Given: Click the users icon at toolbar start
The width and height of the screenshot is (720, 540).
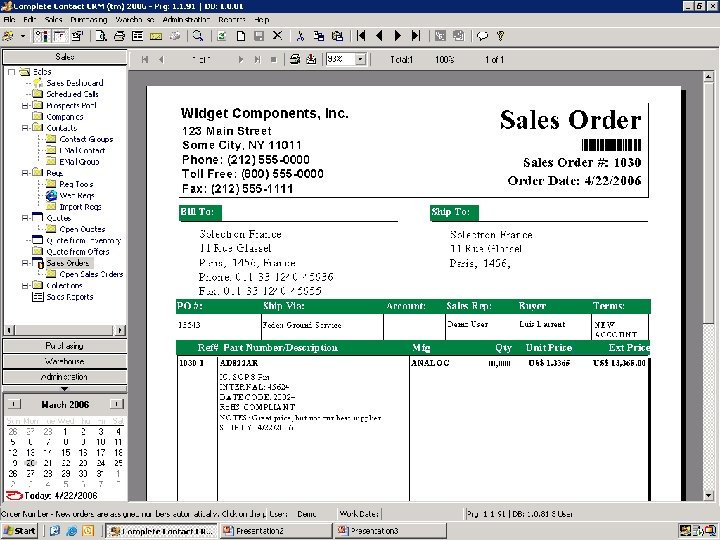Looking at the screenshot, I should (x=8, y=36).
